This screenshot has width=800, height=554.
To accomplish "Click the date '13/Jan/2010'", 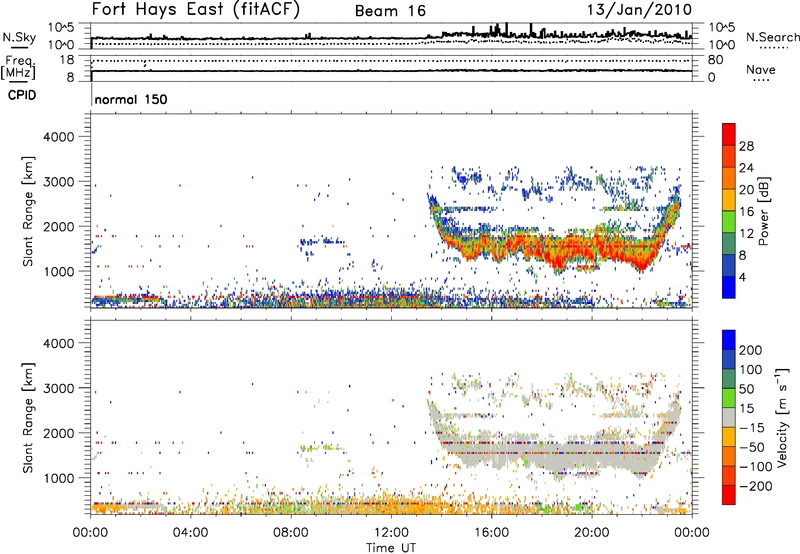I will coord(639,9).
